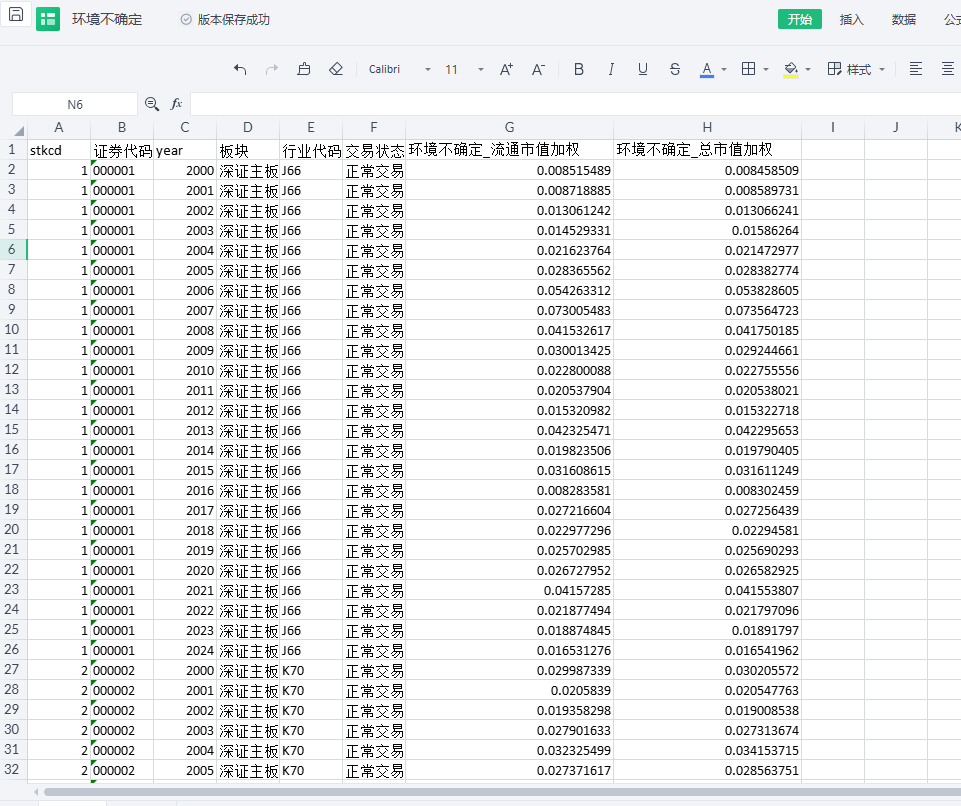Toggle italic formatting
Image resolution: width=961 pixels, height=806 pixels.
point(610,69)
